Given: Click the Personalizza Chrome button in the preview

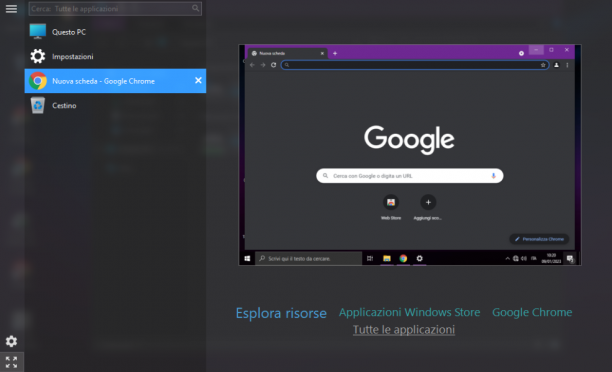Looking at the screenshot, I should click(x=539, y=239).
